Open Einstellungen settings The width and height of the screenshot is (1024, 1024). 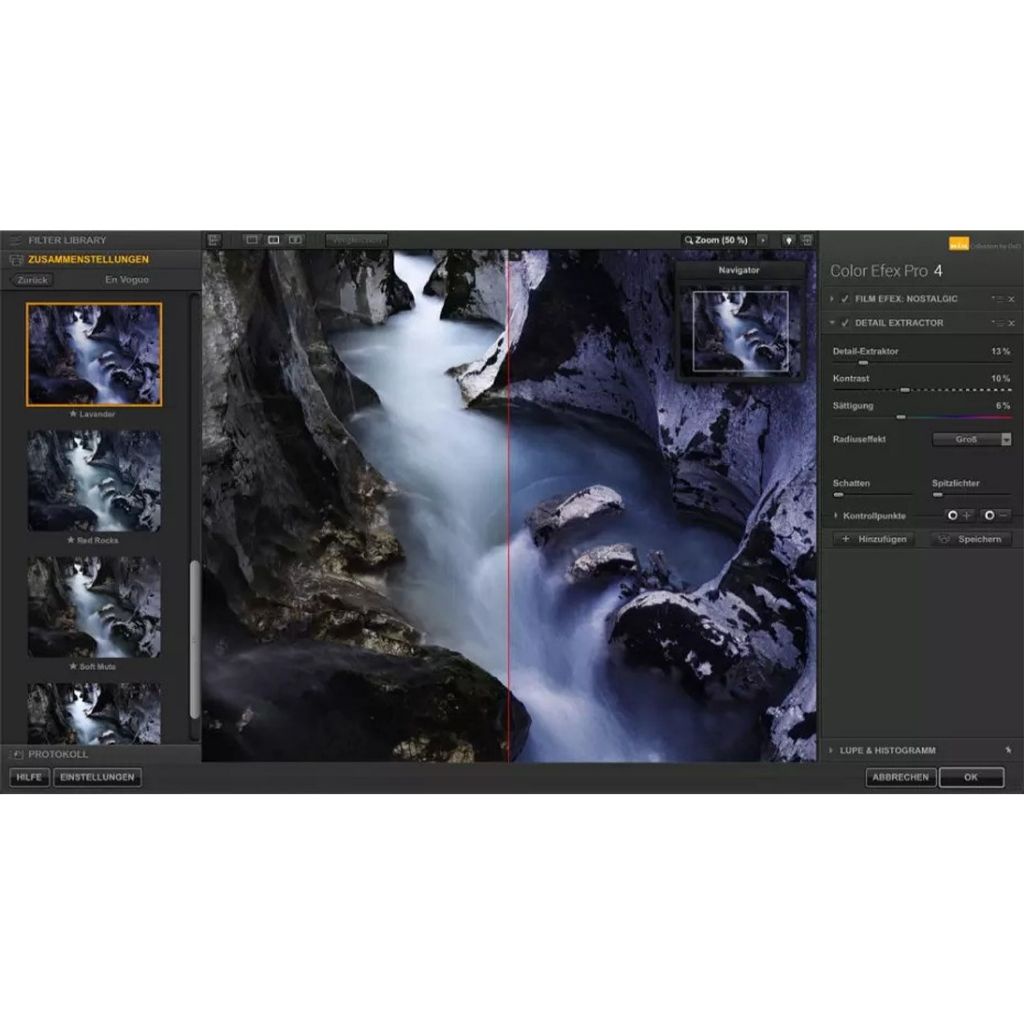(97, 777)
